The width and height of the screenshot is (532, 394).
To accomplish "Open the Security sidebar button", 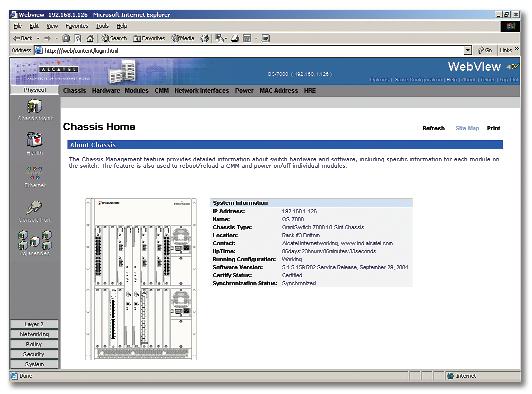I will coord(34,354).
